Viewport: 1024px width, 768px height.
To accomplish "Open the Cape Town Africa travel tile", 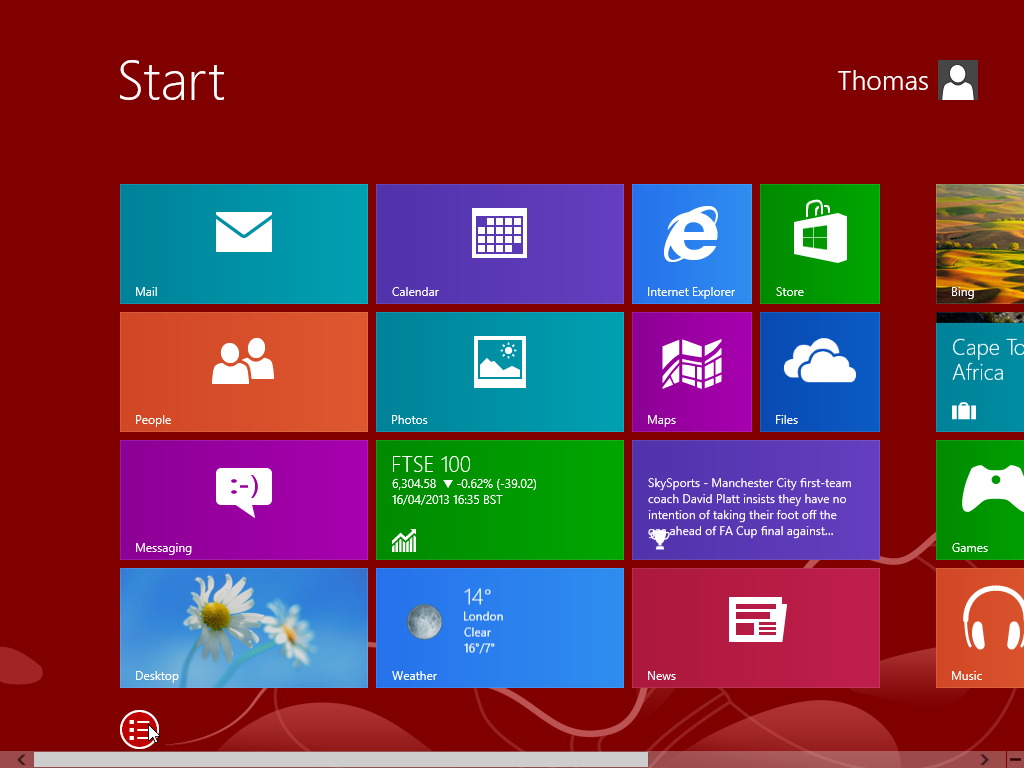I will [980, 372].
